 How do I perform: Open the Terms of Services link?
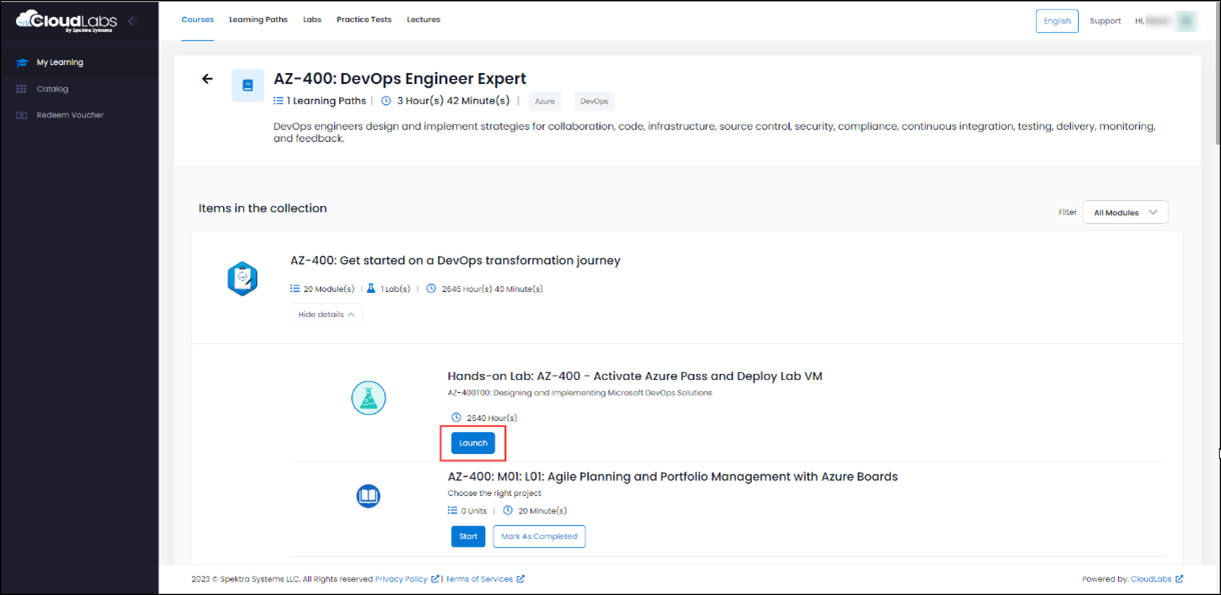coord(479,579)
